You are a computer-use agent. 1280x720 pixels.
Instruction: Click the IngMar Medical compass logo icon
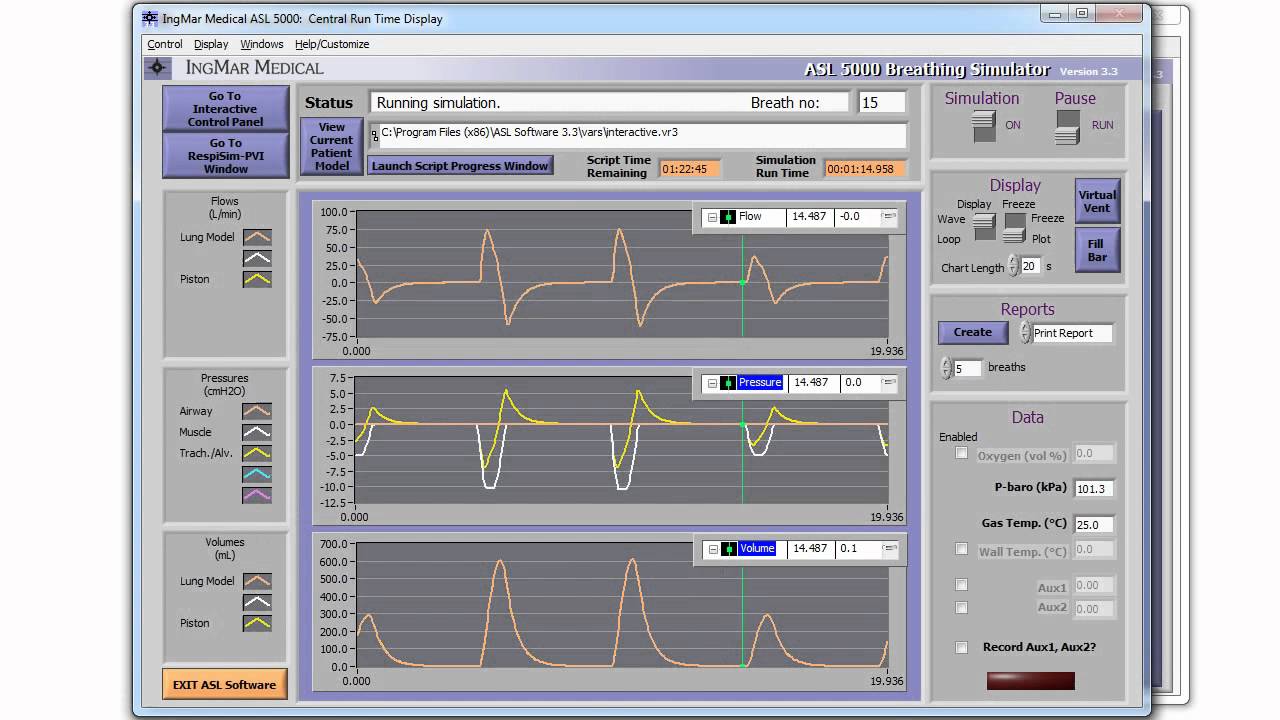(x=157, y=68)
